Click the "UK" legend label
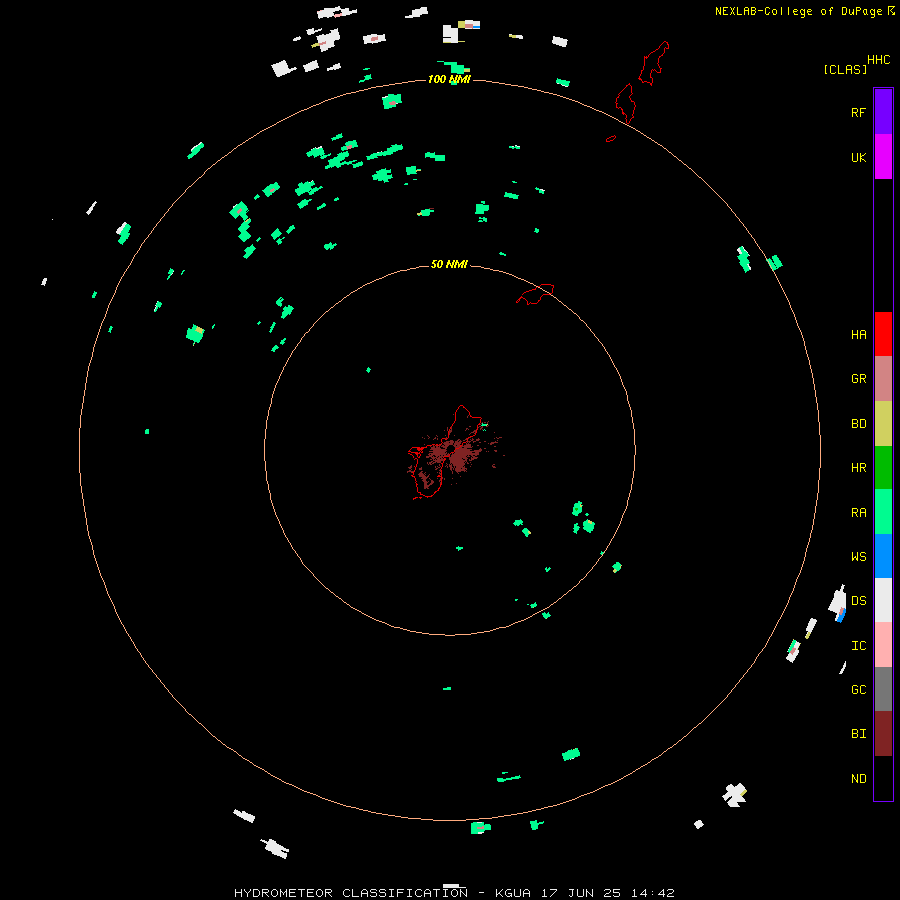This screenshot has width=900, height=900. coord(858,157)
